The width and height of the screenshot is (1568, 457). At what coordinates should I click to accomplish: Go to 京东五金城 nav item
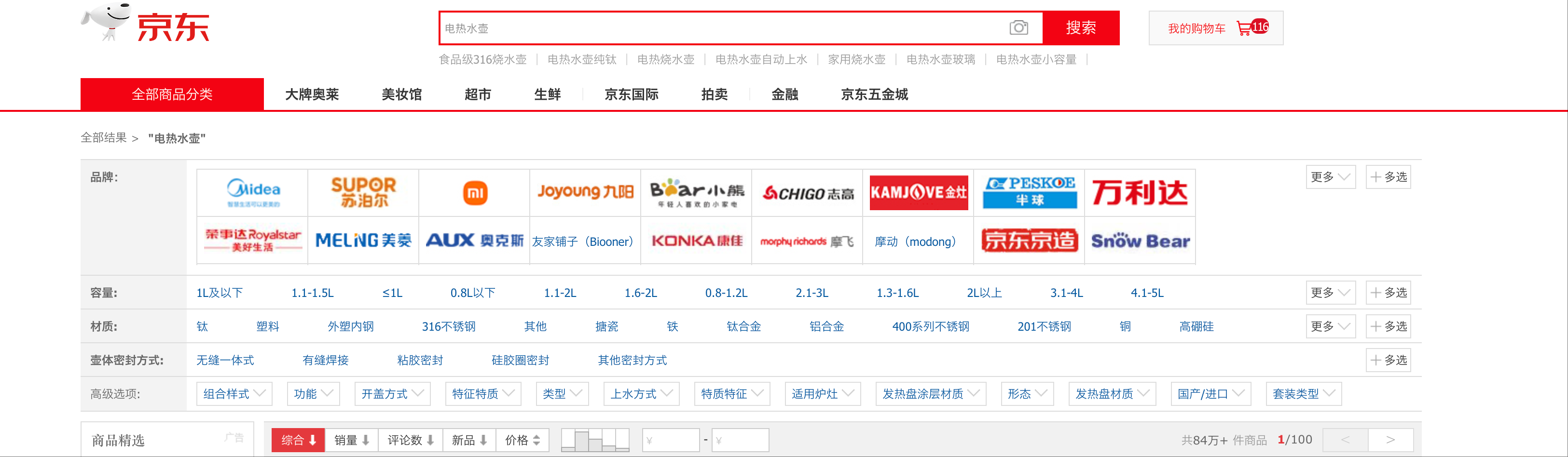pyautogui.click(x=875, y=94)
